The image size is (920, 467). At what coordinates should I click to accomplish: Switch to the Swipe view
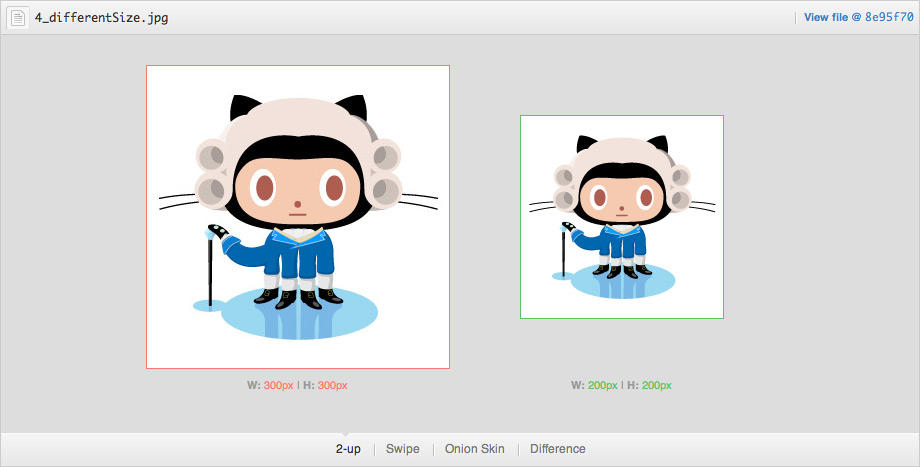click(x=403, y=449)
